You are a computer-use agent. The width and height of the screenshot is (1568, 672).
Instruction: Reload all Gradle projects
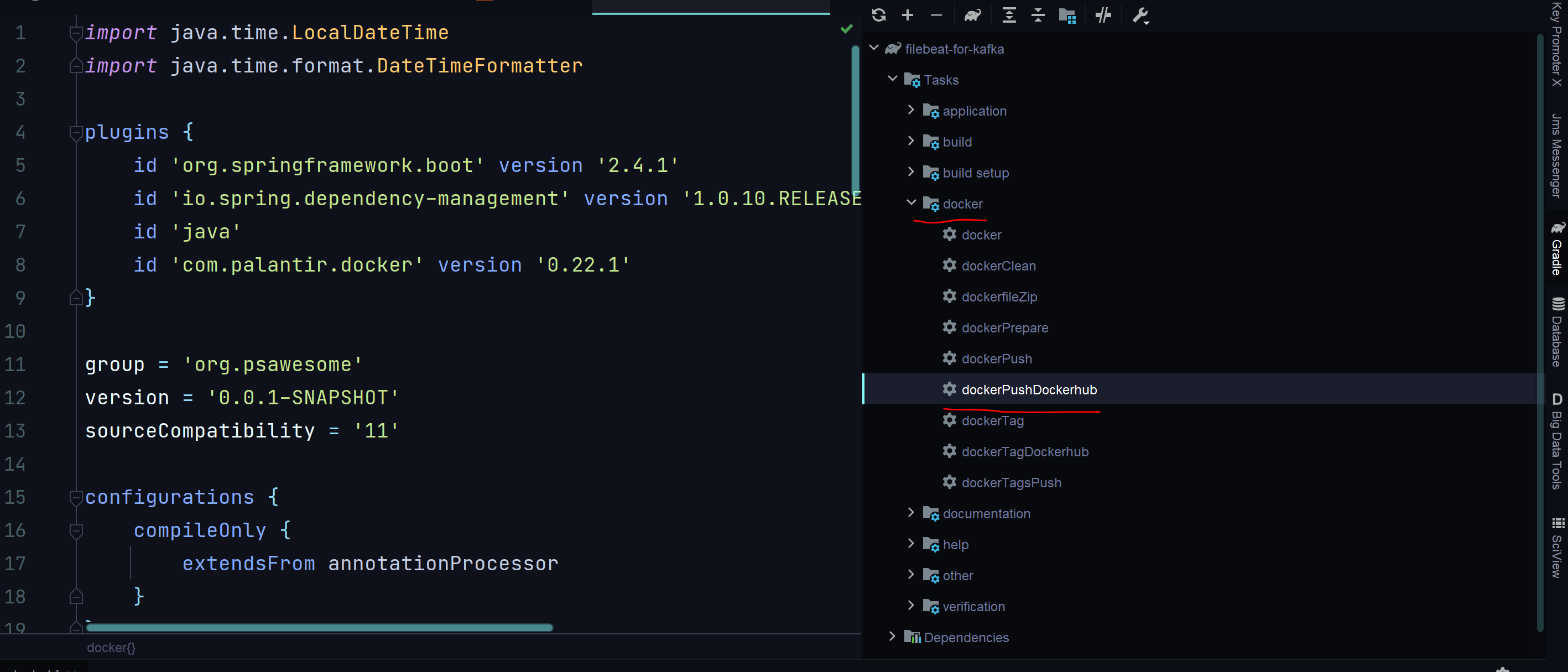click(878, 15)
